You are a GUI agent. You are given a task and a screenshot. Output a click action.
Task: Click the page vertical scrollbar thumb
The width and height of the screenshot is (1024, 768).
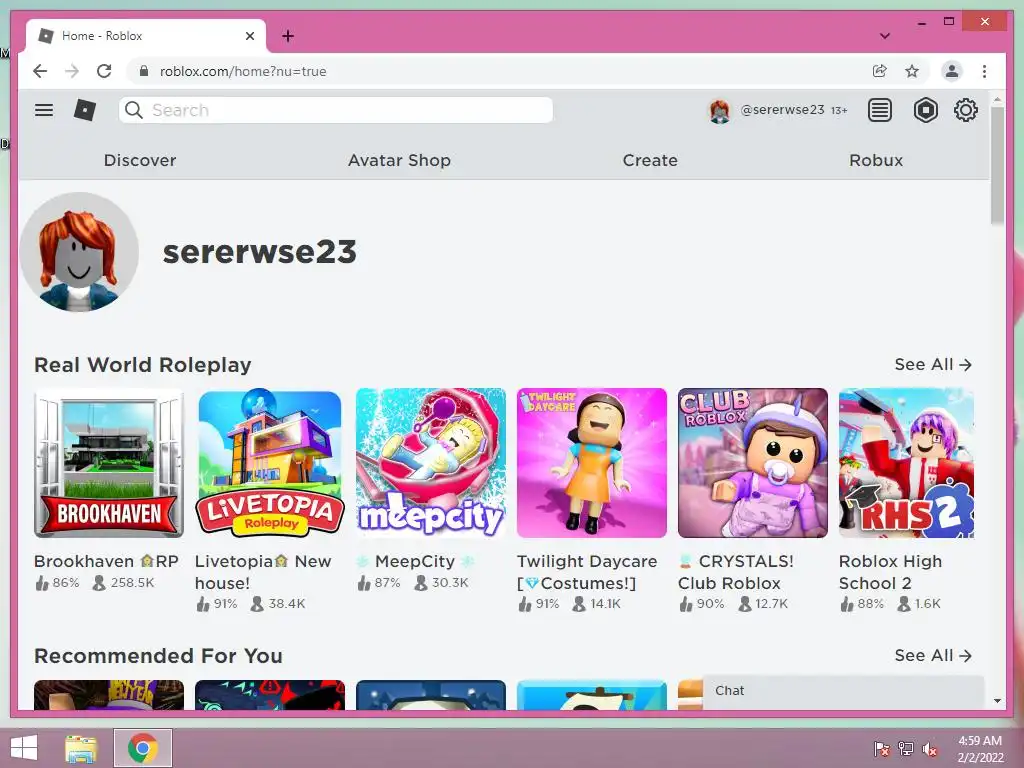click(x=997, y=165)
